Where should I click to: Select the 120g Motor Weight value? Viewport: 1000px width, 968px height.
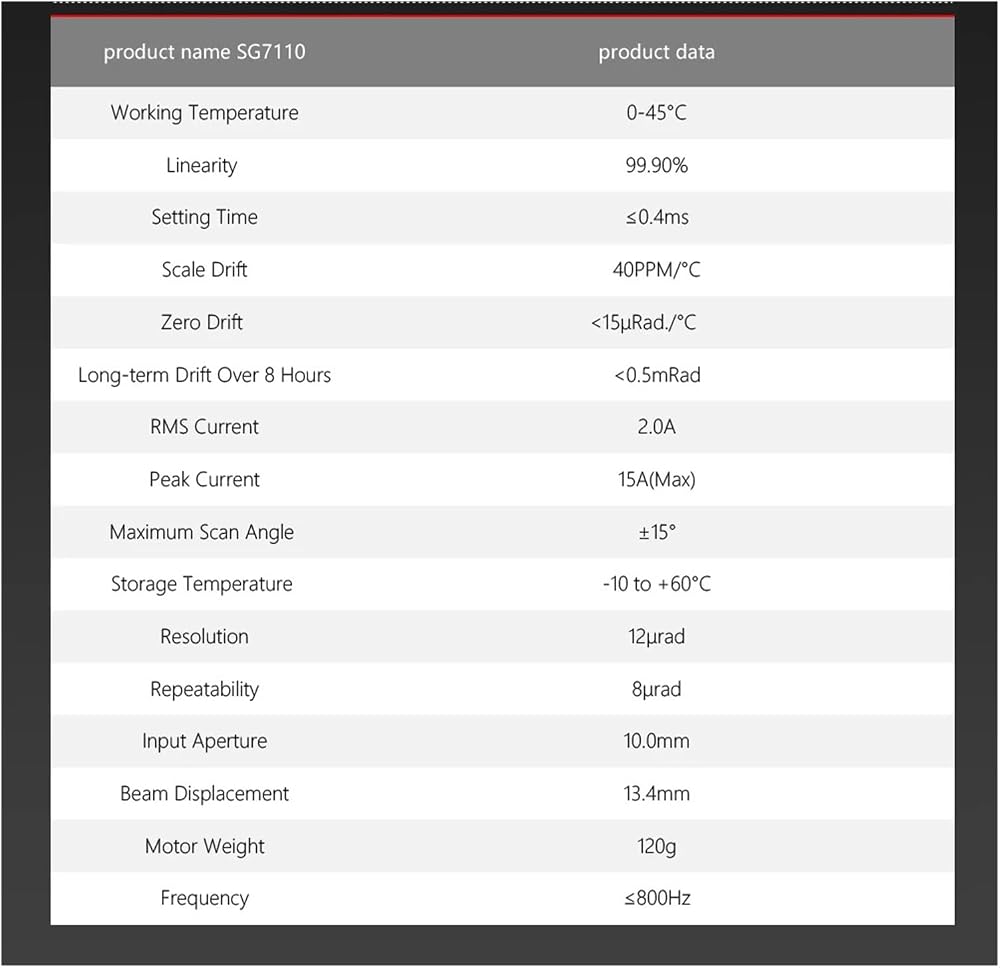tap(656, 847)
